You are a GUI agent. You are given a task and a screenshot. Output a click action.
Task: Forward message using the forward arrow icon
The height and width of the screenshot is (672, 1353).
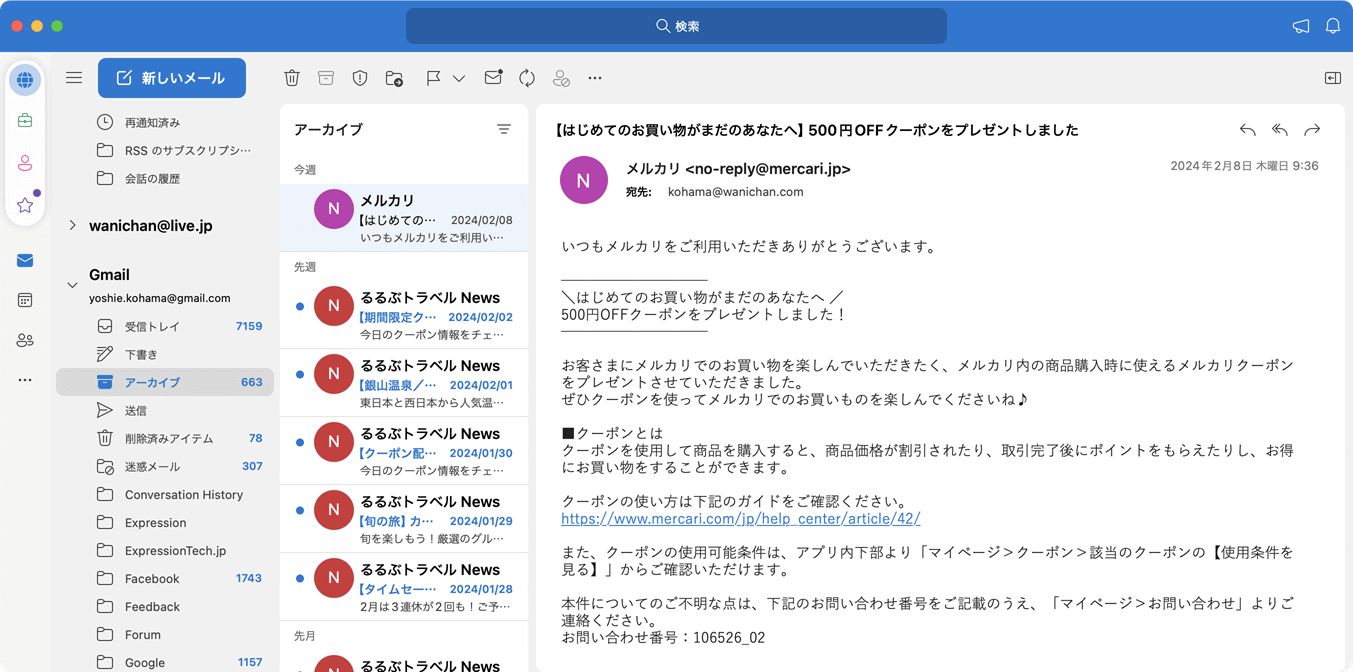[x=1312, y=130]
